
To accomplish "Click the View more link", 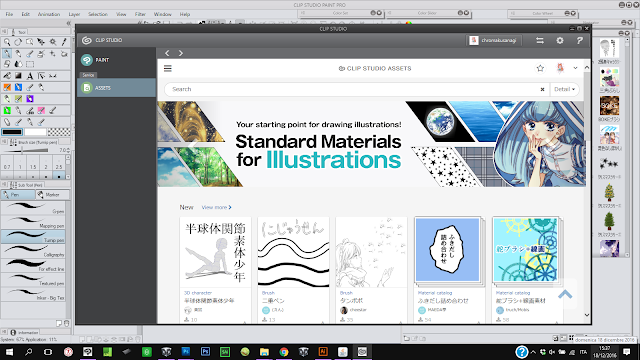I will (216, 207).
